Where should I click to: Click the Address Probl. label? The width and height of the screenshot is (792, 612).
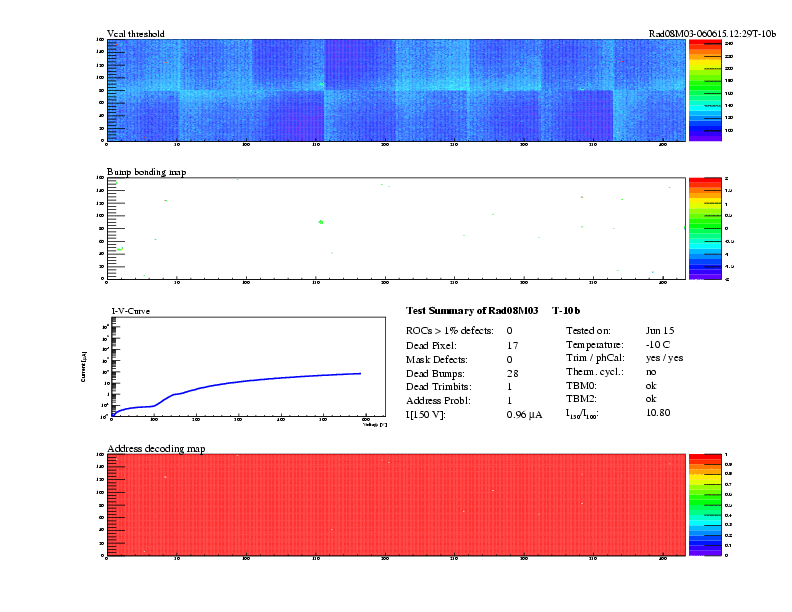tap(439, 400)
